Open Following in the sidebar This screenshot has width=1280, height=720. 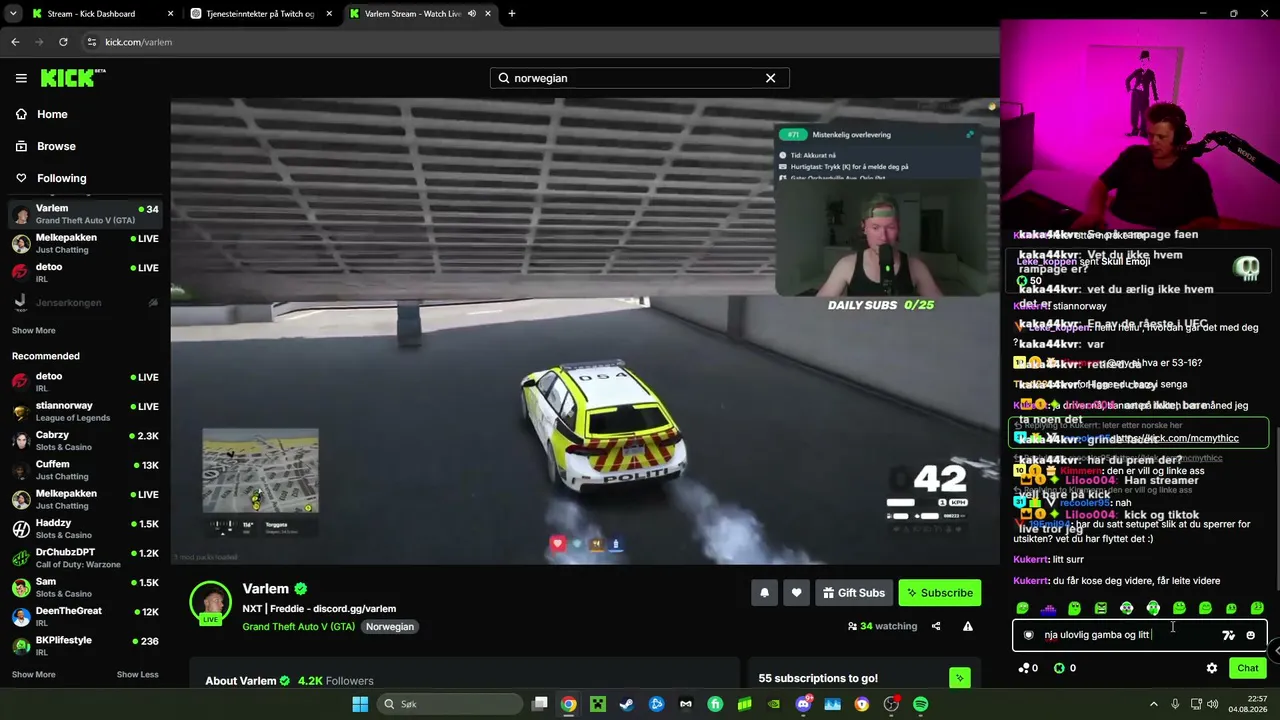point(61,178)
